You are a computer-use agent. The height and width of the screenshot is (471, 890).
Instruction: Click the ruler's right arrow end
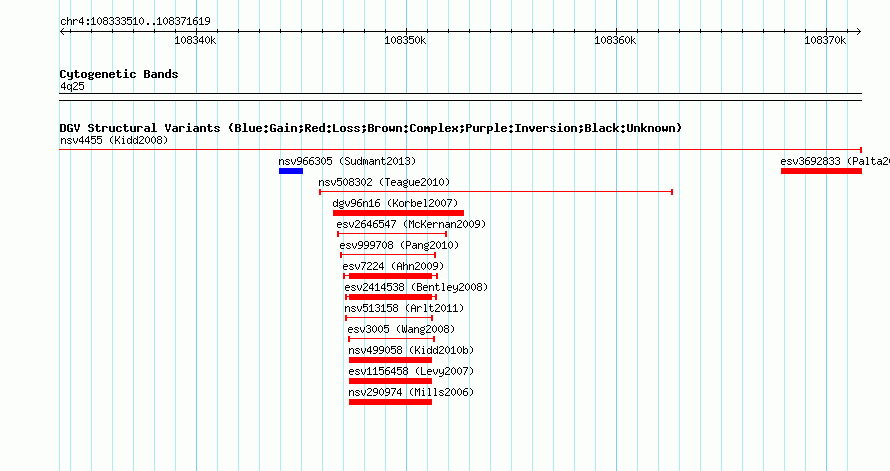[x=859, y=31]
